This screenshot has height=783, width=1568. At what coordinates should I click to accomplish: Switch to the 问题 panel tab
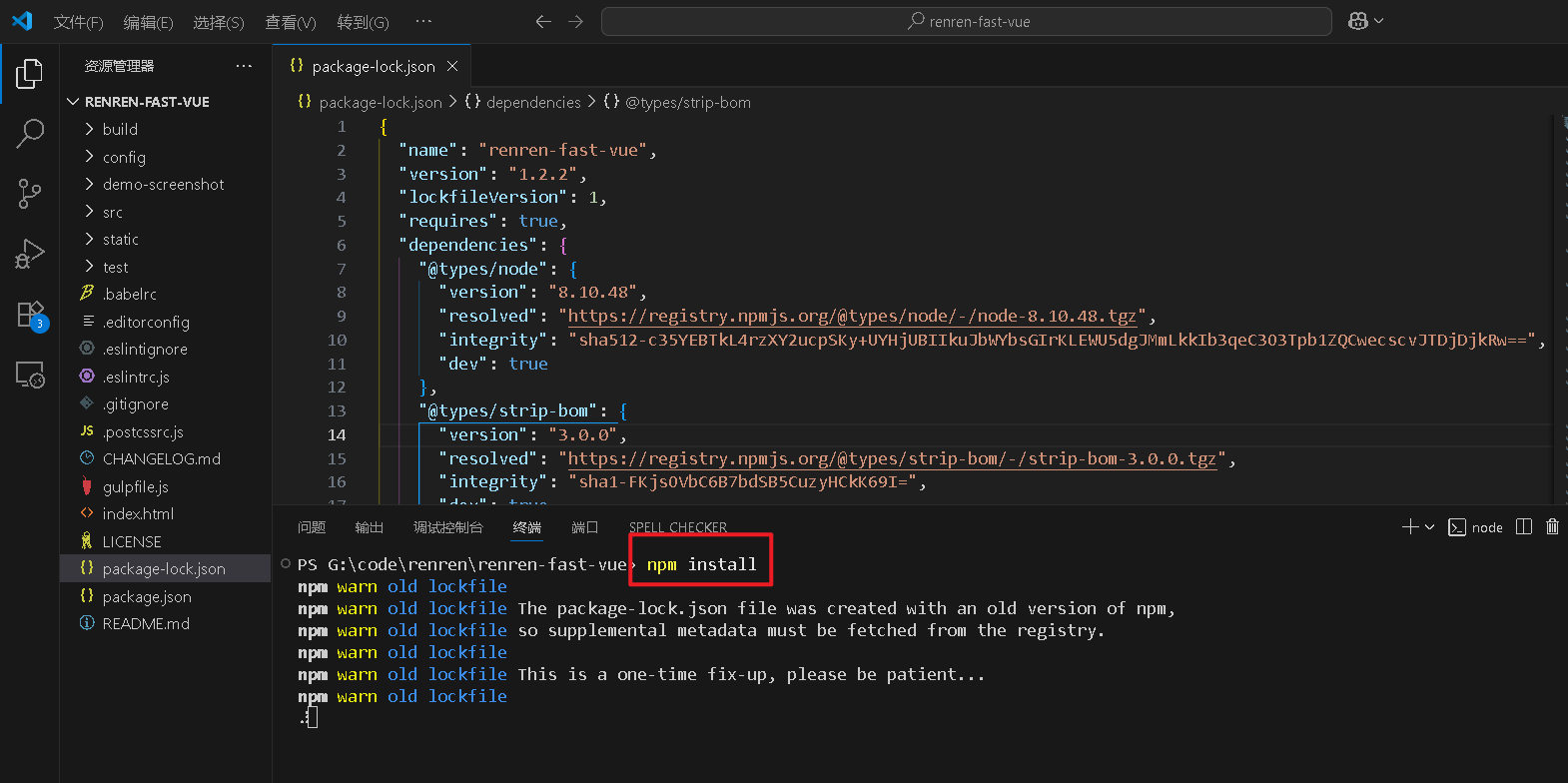[x=312, y=527]
